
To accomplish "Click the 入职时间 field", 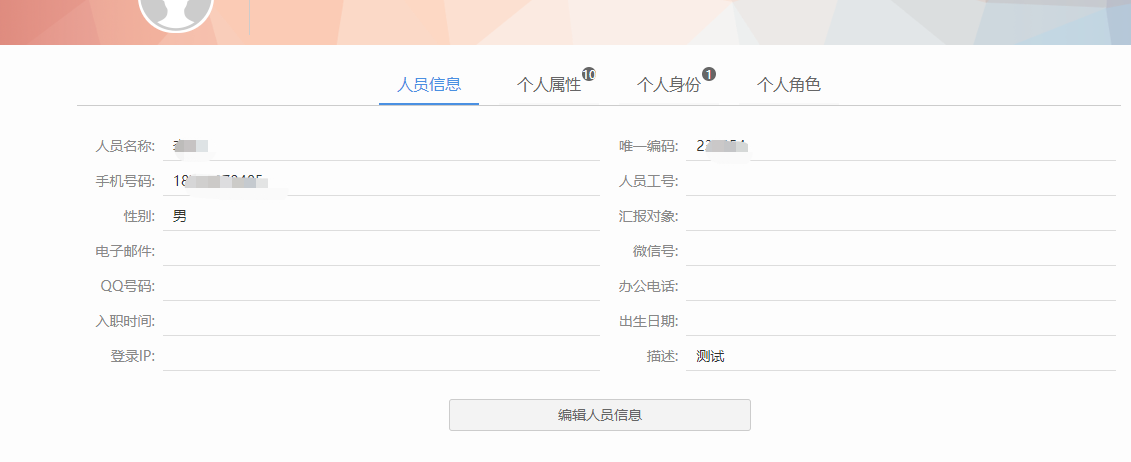I will (380, 321).
